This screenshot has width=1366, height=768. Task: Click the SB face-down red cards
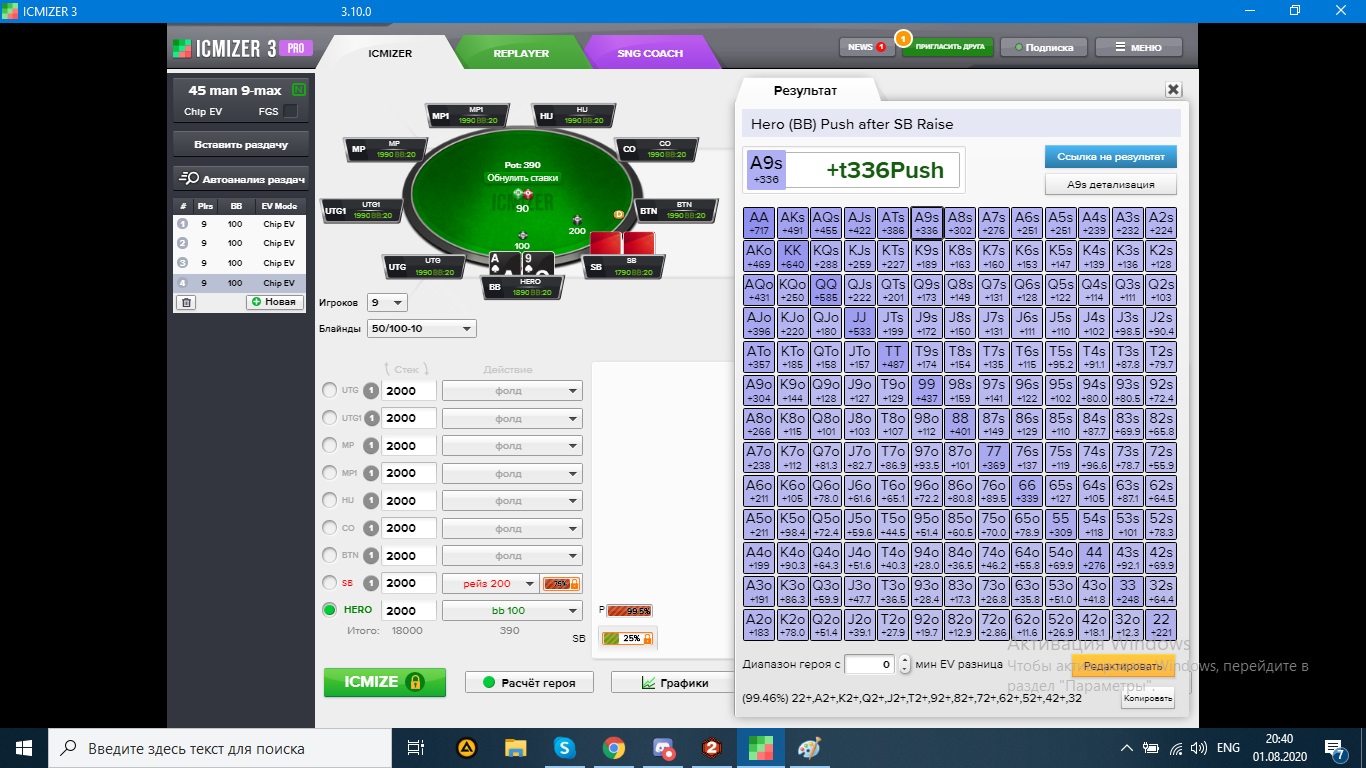pyautogui.click(x=621, y=243)
